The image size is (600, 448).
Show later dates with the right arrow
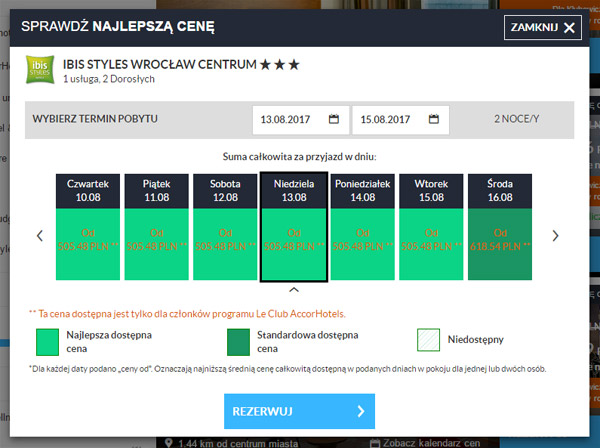(x=556, y=236)
